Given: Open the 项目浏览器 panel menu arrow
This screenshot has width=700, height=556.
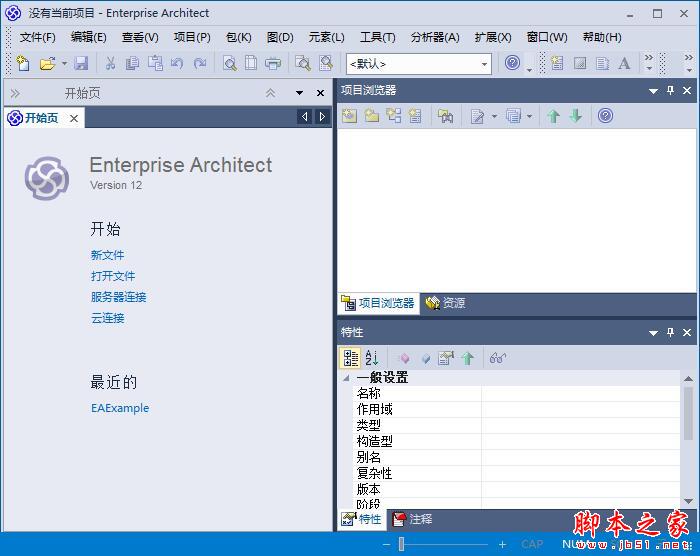Looking at the screenshot, I should [653, 91].
